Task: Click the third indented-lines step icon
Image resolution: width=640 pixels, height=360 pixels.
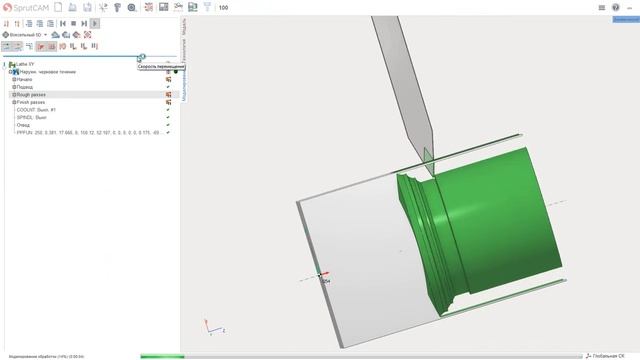Action: tap(51, 24)
